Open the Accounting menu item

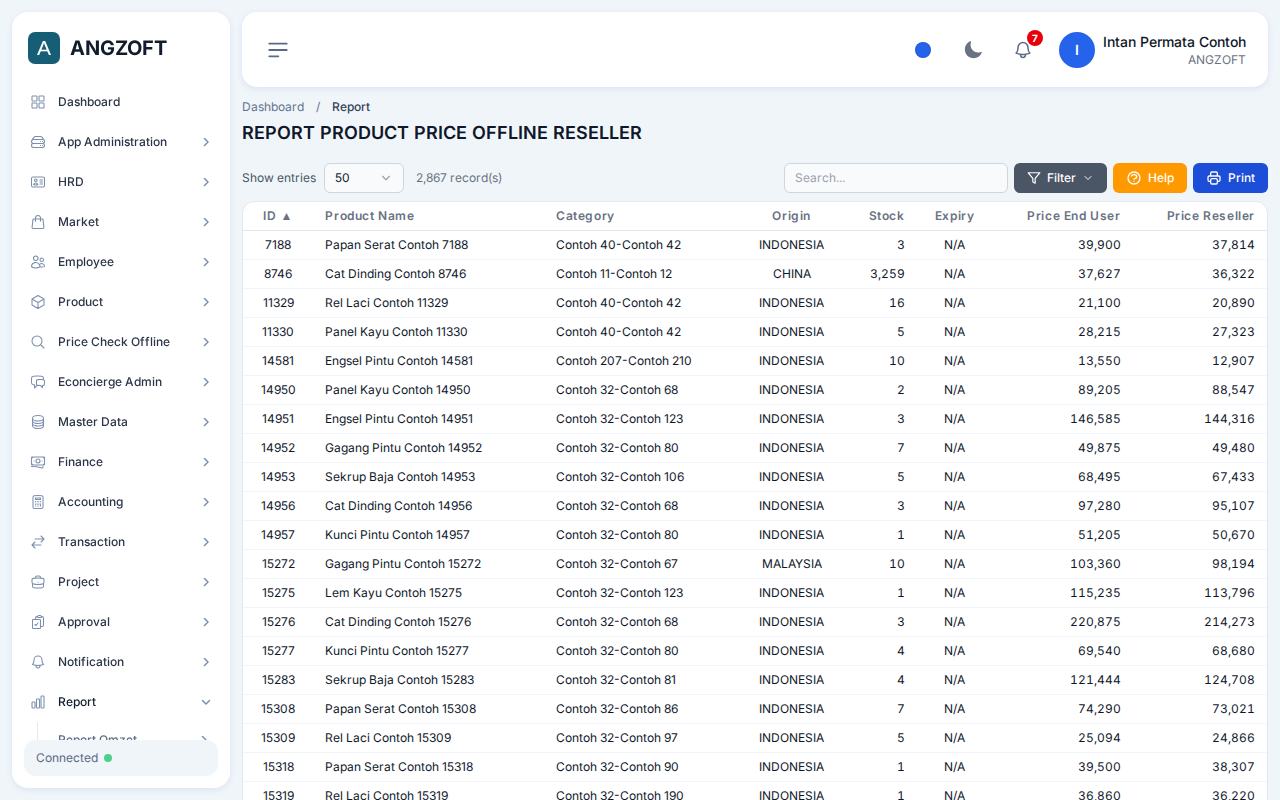click(121, 502)
